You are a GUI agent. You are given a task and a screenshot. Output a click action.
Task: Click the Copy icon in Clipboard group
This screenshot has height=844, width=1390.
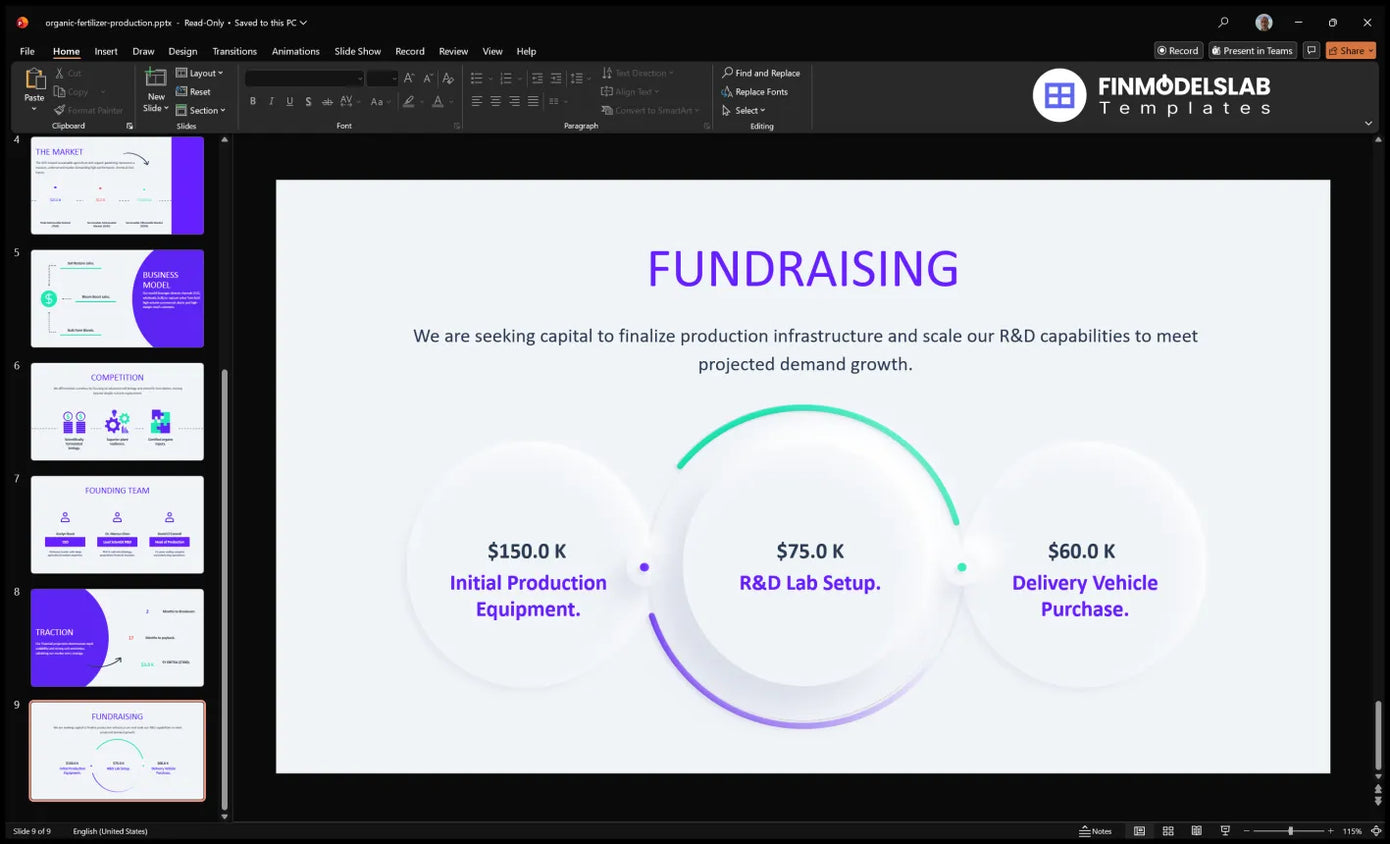click(x=60, y=92)
